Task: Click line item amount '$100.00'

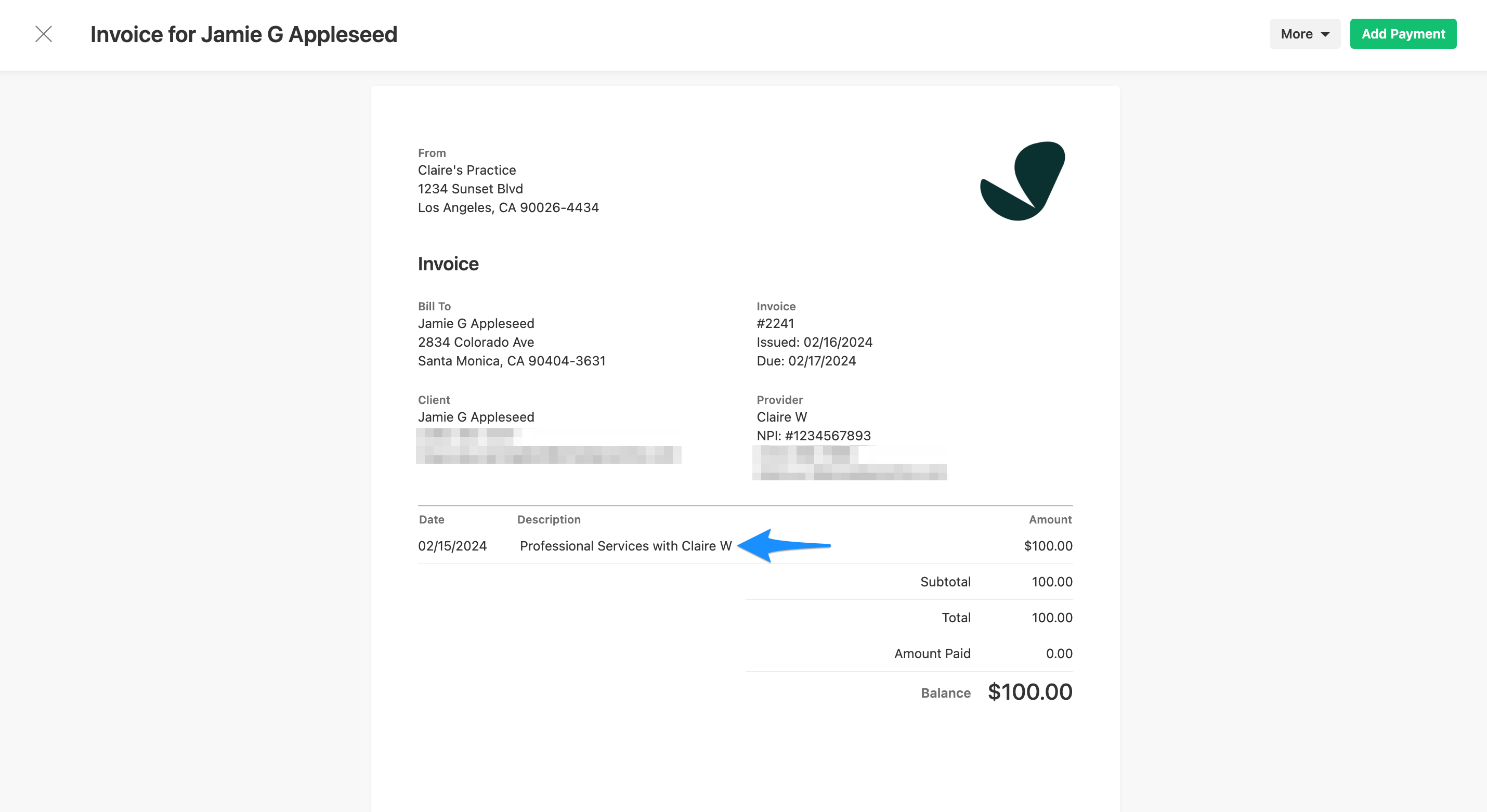Action: (x=1048, y=546)
